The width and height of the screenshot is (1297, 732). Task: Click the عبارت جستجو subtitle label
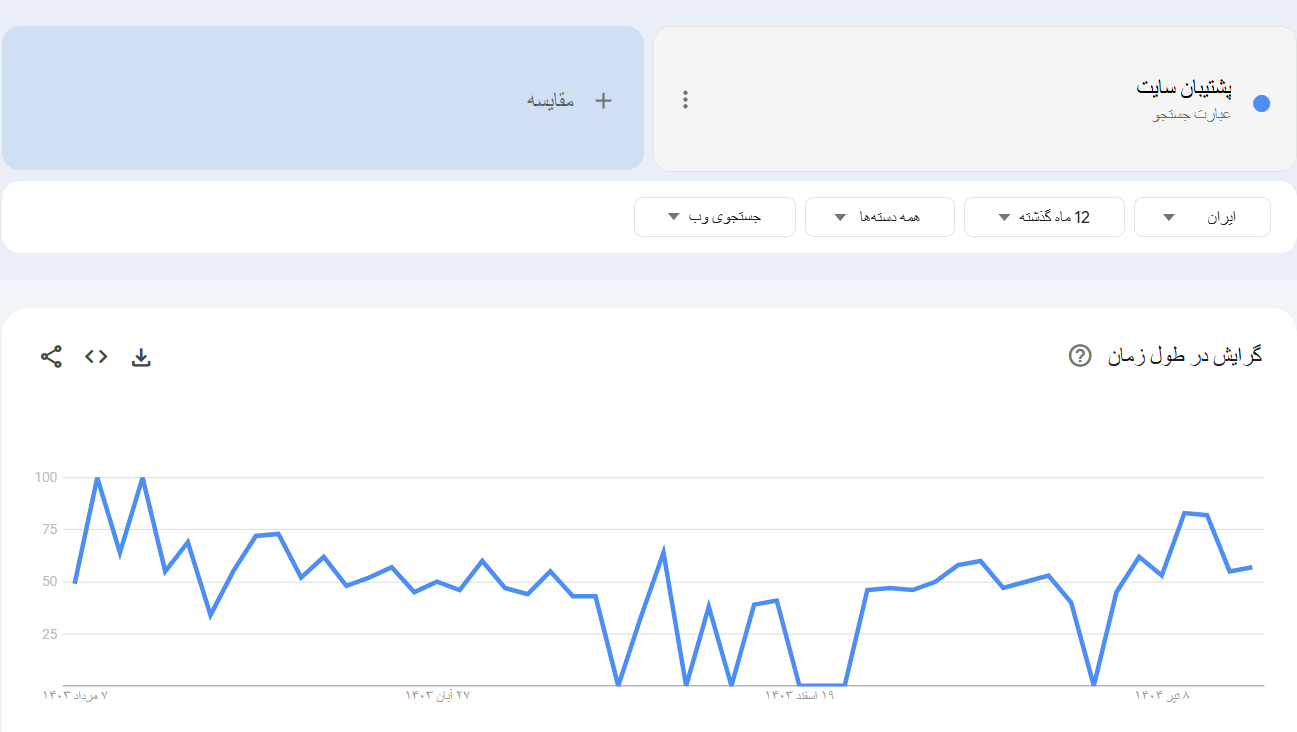(1192, 114)
